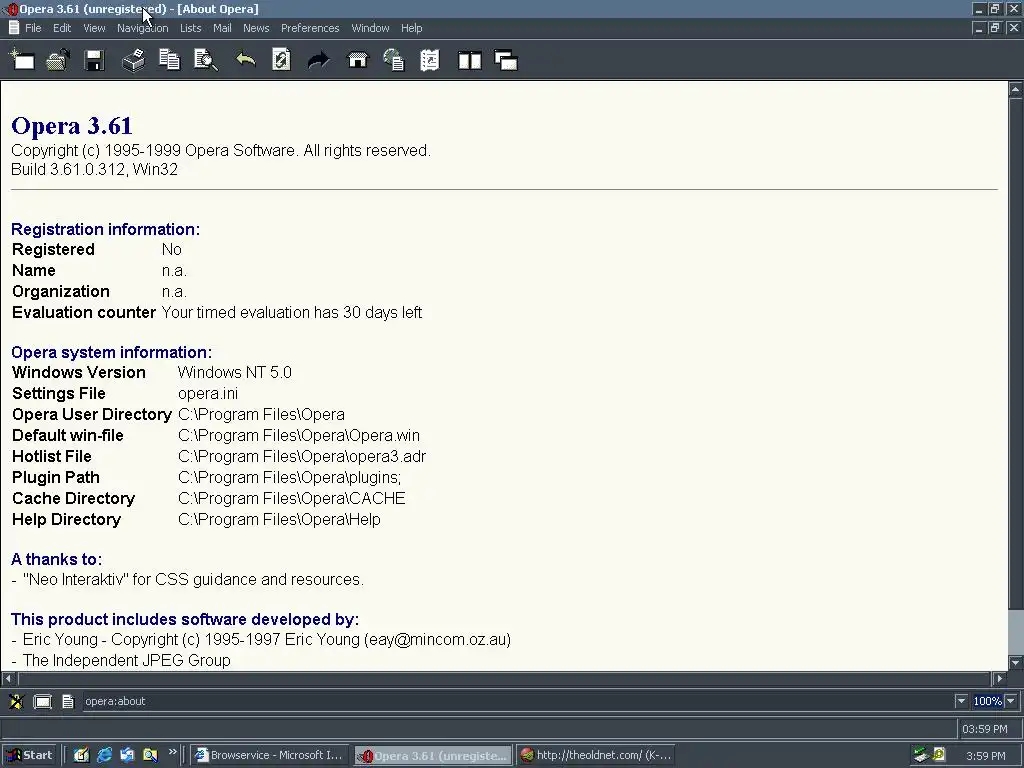The image size is (1024, 768).
Task: Click the C:\Program Files\Opera\Opera.win path
Action: click(x=298, y=436)
